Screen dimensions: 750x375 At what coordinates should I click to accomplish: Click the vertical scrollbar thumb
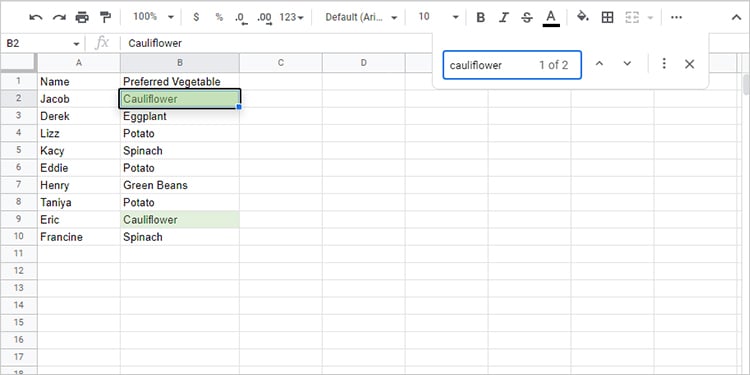click(x=746, y=85)
